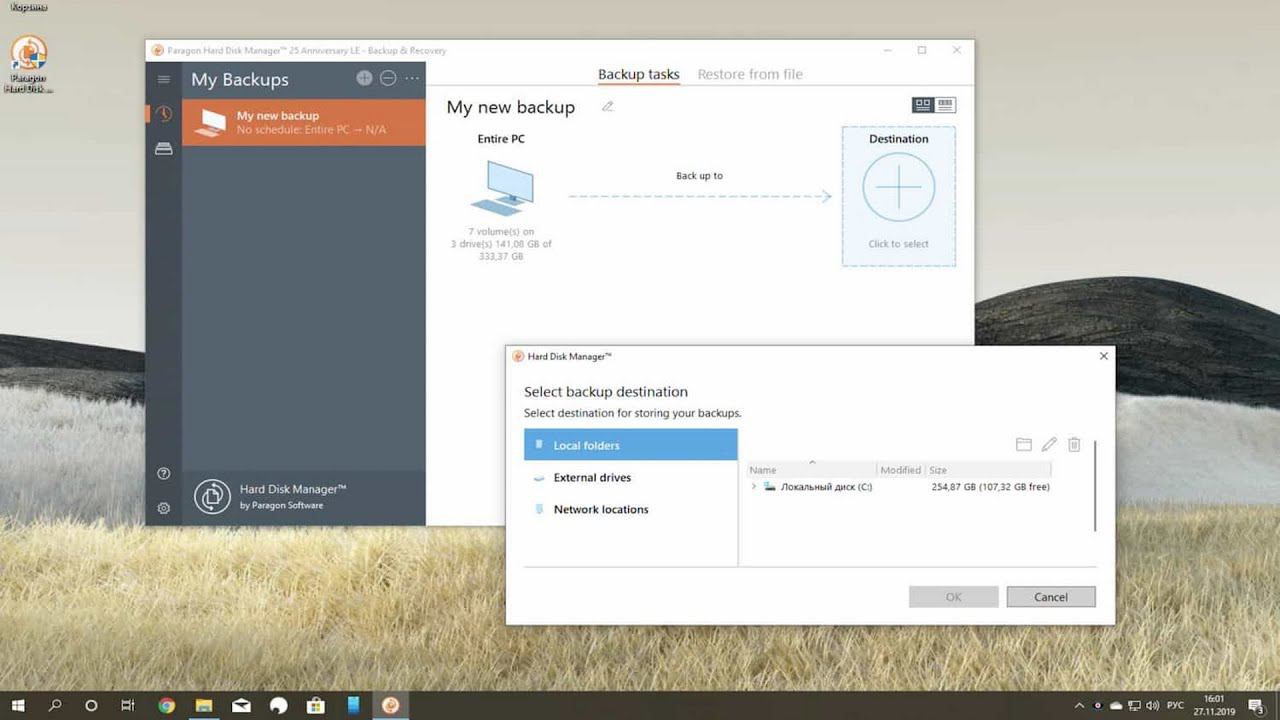The image size is (1280, 720).
Task: Open Microsoft Store from taskbar
Action: tap(315, 705)
